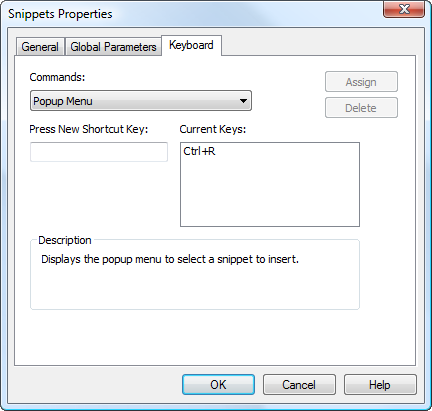
Task: Click the Assign button
Action: [361, 82]
